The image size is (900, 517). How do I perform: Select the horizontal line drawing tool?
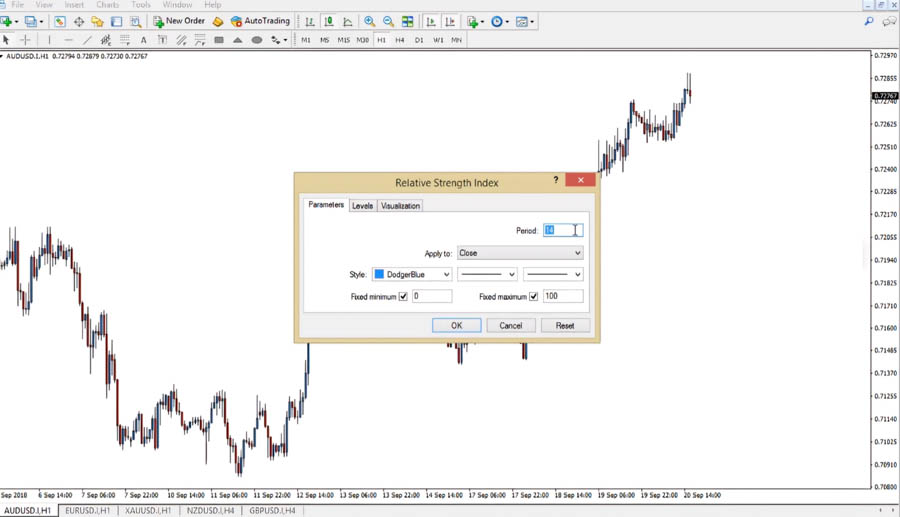point(68,40)
